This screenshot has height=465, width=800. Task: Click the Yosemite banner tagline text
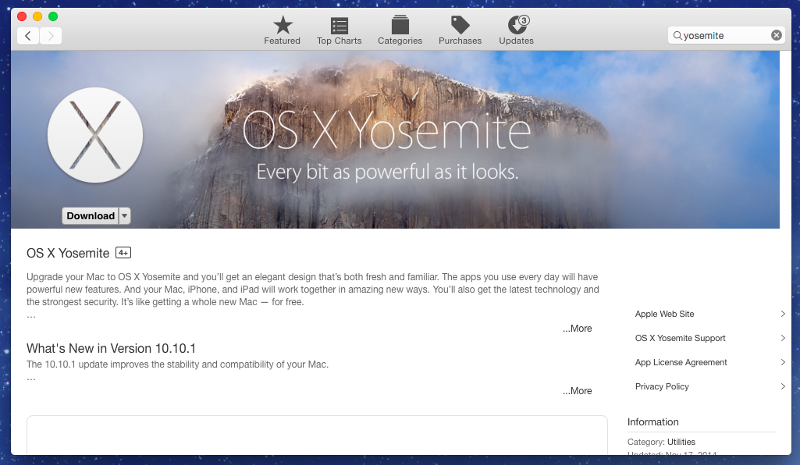(387, 172)
